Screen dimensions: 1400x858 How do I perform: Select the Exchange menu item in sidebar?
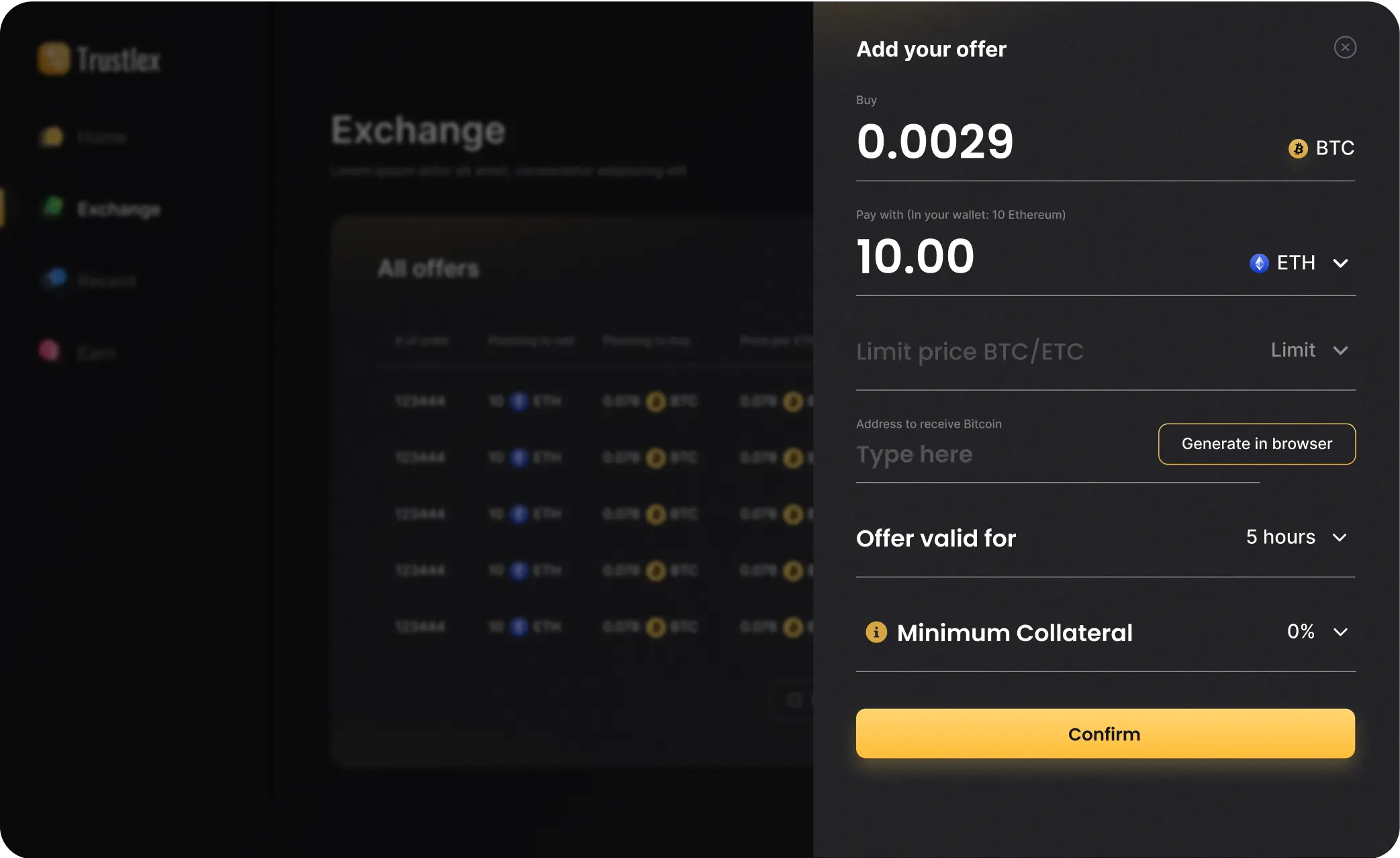click(119, 209)
